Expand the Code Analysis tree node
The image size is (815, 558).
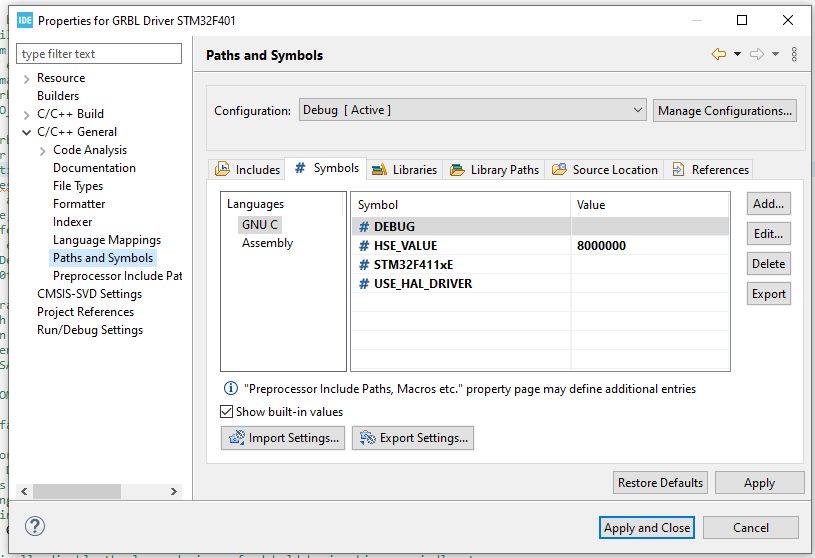coord(43,151)
